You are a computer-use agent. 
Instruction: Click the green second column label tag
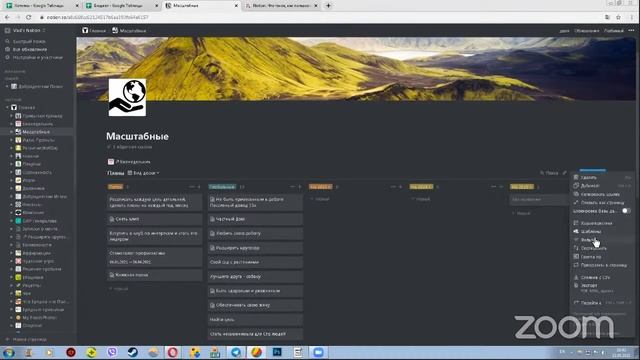pos(222,187)
